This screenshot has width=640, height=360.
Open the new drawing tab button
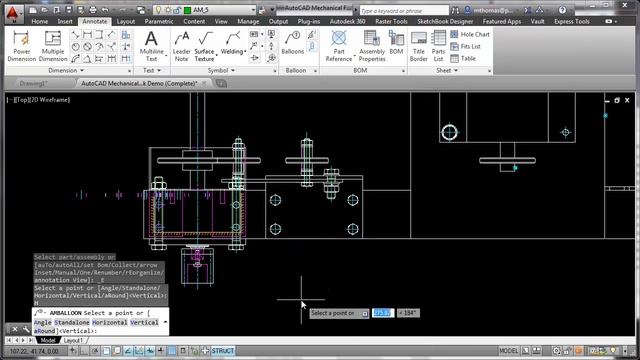[221, 83]
